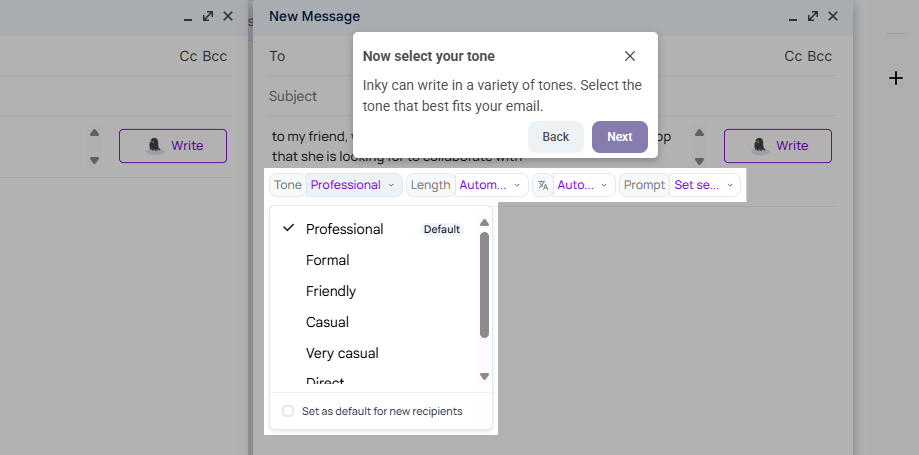Click the plus icon on right sidebar
This screenshot has height=455, width=919.
click(x=896, y=78)
